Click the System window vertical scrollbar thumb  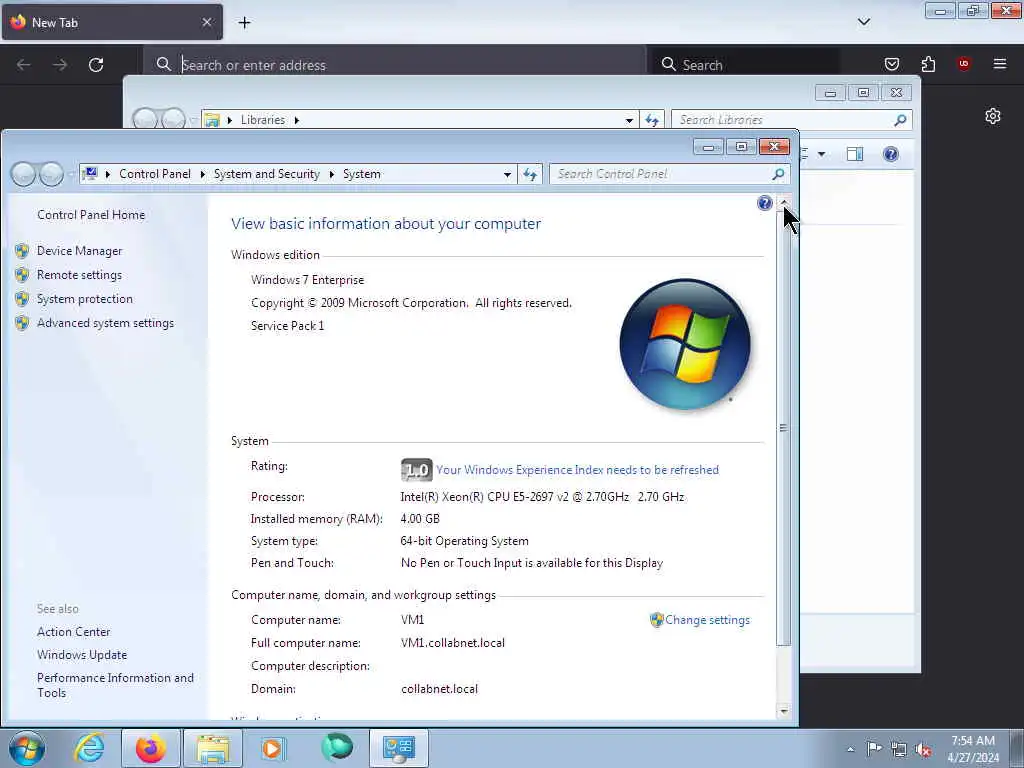(784, 427)
